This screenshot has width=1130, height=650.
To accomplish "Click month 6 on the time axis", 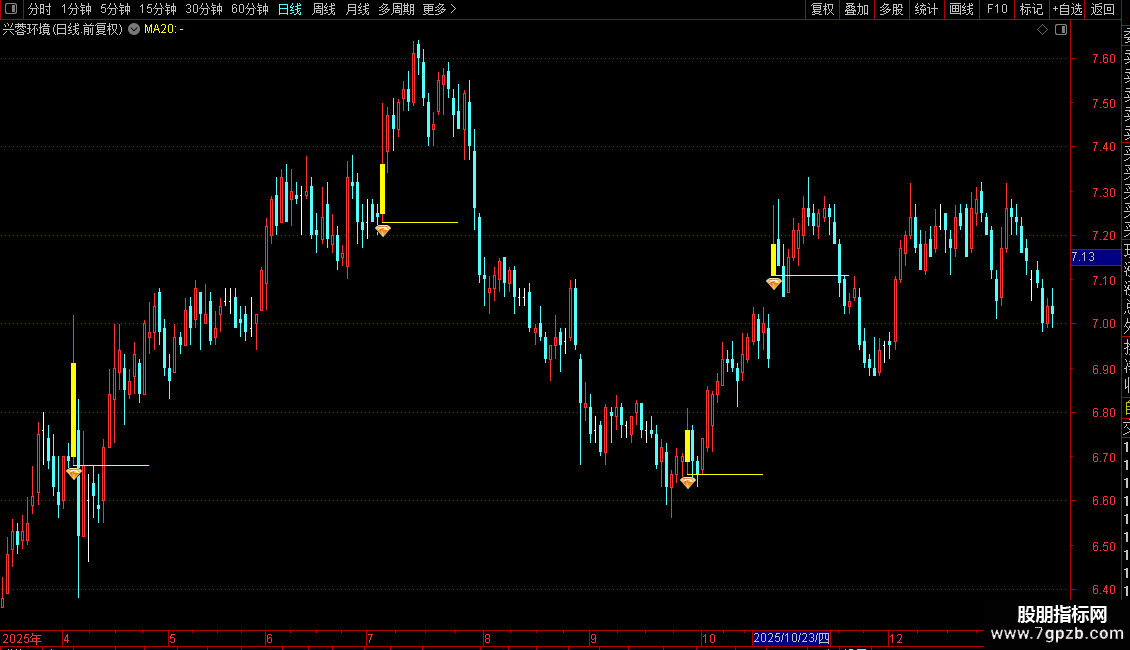I will pos(270,638).
